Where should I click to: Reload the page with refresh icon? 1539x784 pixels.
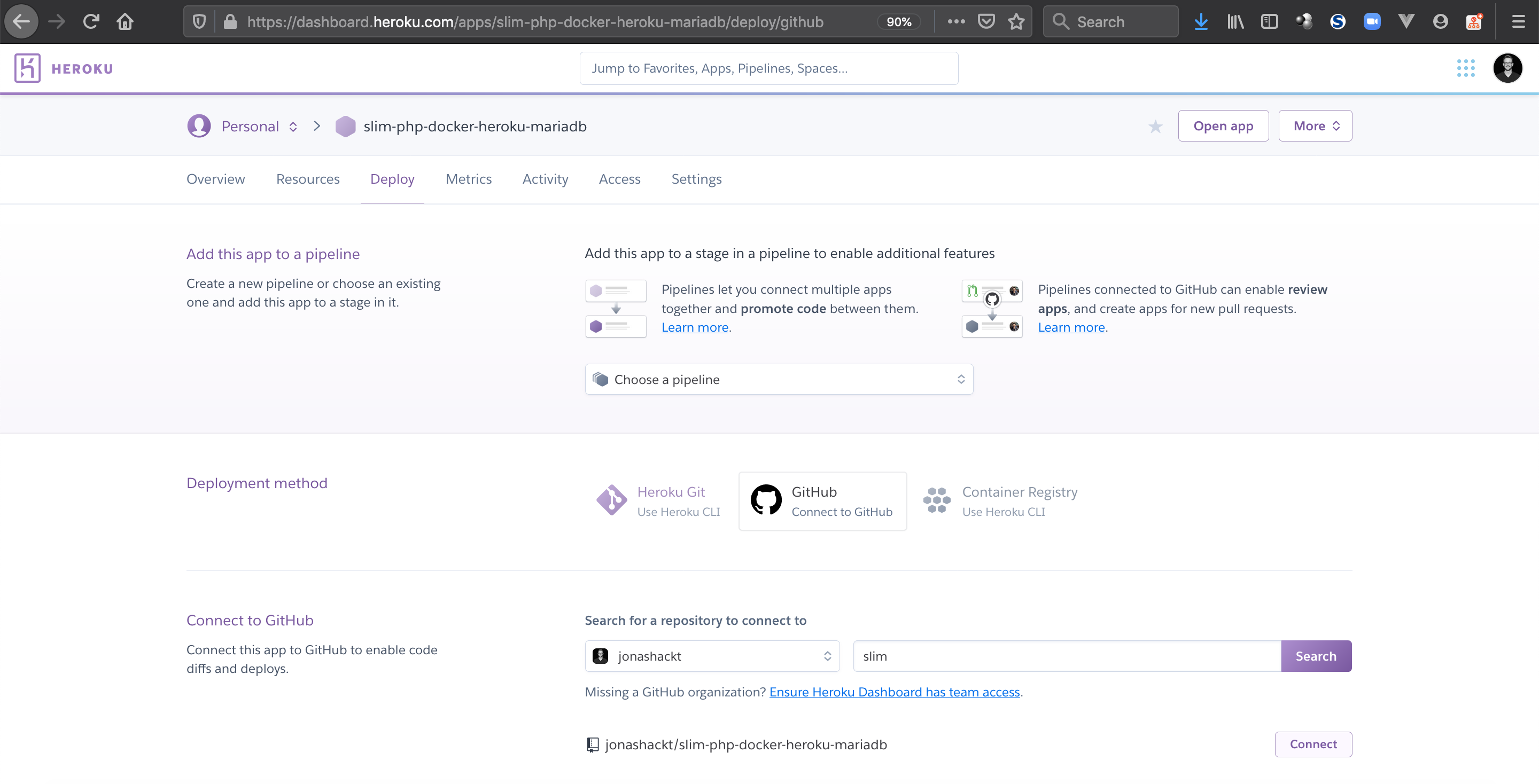pyautogui.click(x=91, y=22)
